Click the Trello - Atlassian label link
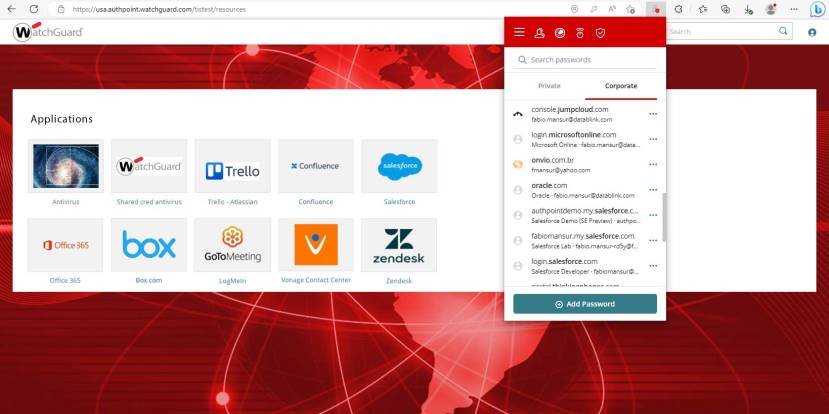Viewport: 829px width, 414px height. click(233, 202)
